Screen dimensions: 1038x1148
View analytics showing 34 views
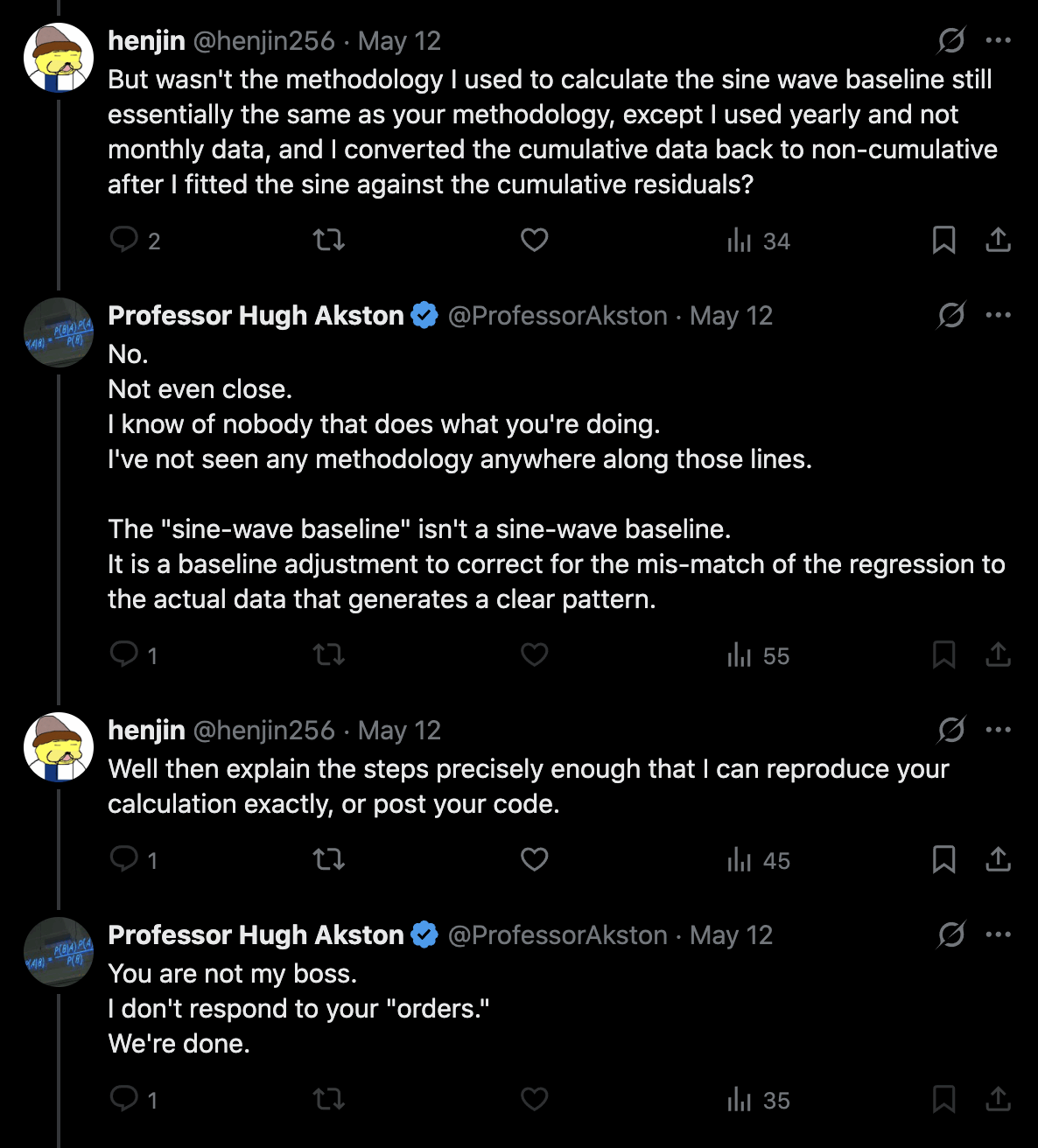pyautogui.click(x=758, y=241)
